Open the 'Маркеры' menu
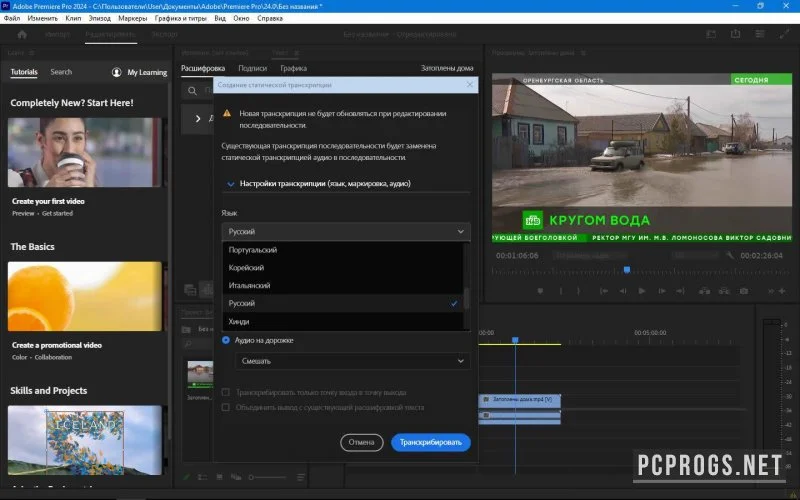 click(x=133, y=18)
